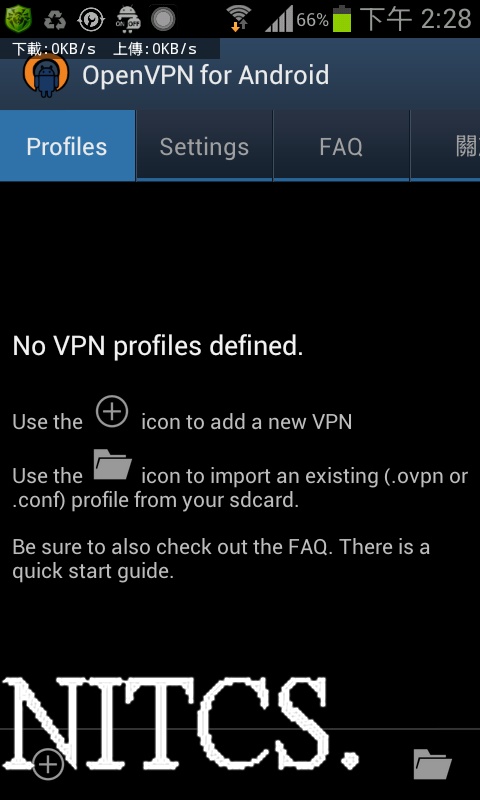480x800 pixels.
Task: Open the partially visible 關 tab
Action: (445, 146)
